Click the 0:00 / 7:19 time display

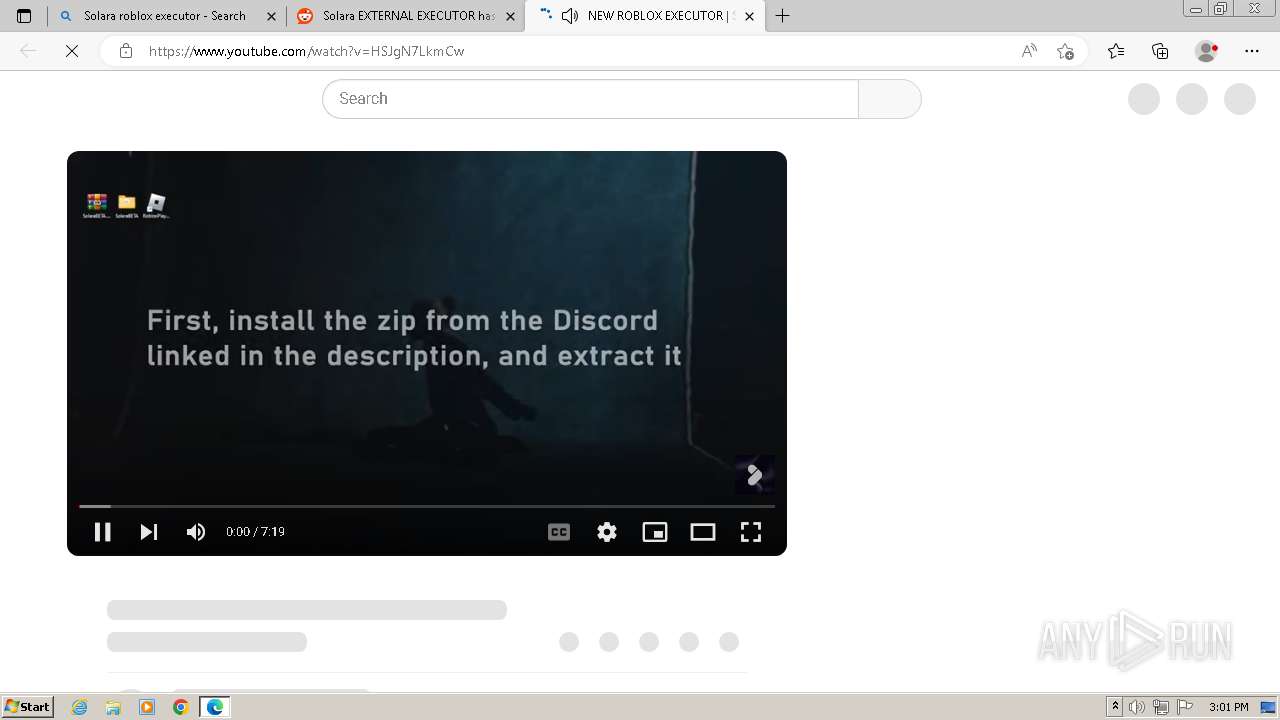255,532
